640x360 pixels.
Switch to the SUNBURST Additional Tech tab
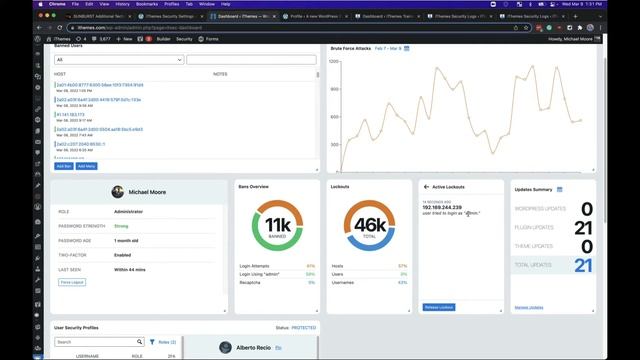click(98, 16)
